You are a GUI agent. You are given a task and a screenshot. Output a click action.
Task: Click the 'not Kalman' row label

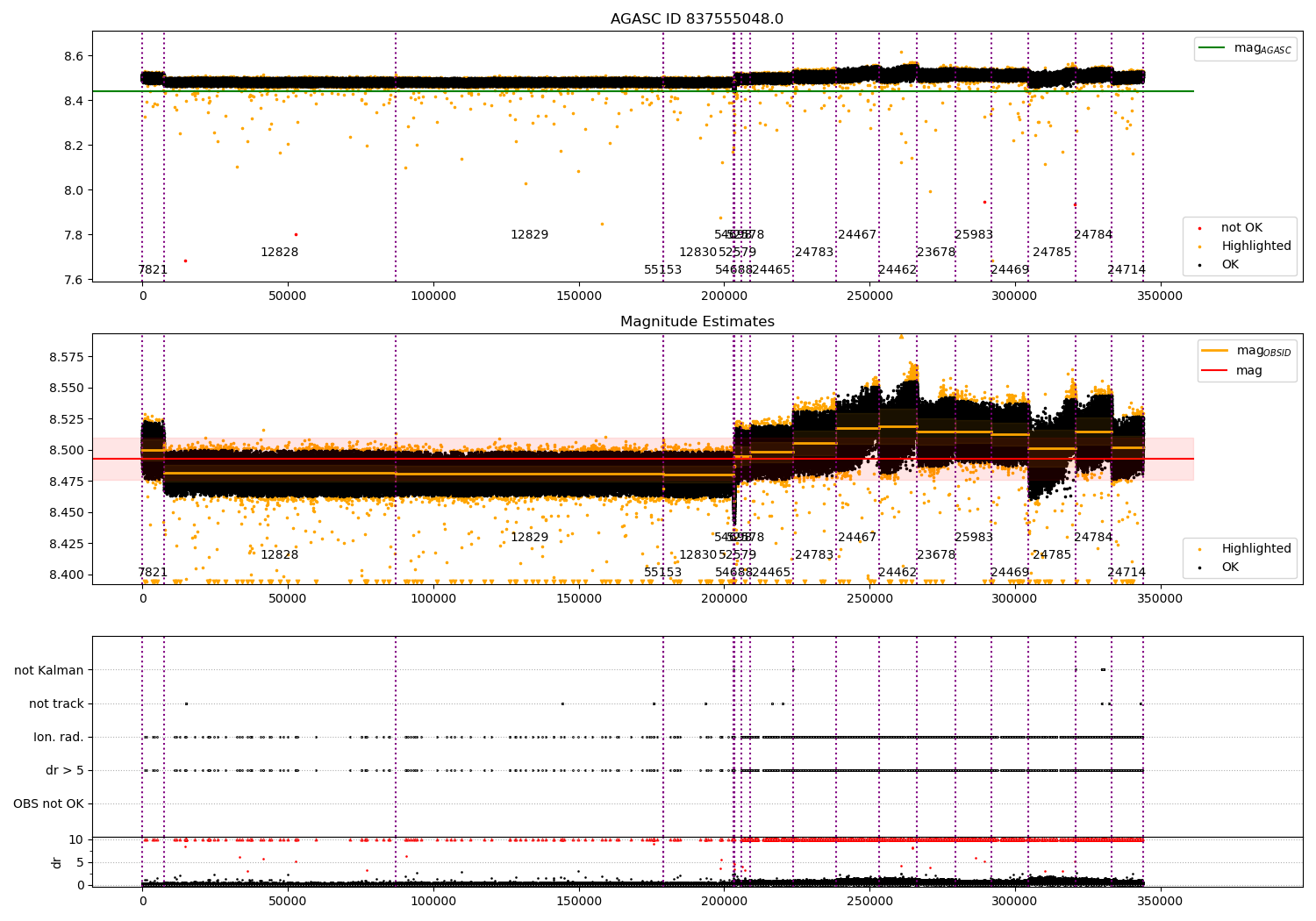click(49, 670)
